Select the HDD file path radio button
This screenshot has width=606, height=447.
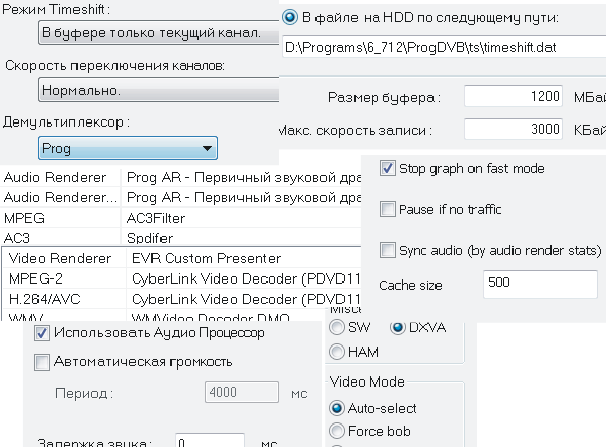(x=290, y=17)
